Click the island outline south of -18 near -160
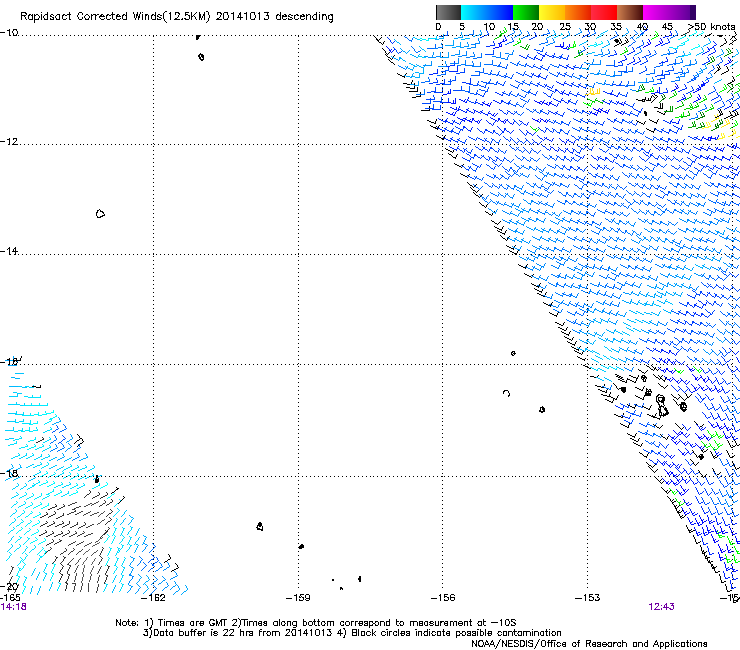Screen dimensions: 740x650 pyautogui.click(x=260, y=526)
